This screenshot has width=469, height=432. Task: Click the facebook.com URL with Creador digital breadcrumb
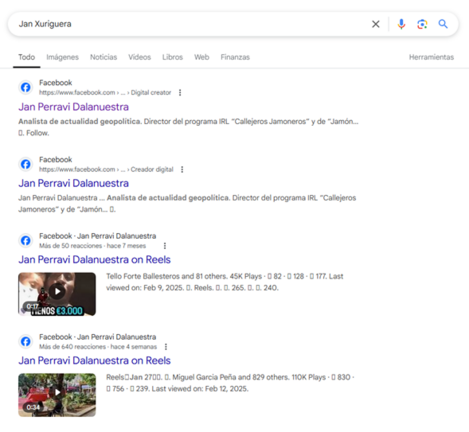click(x=106, y=169)
